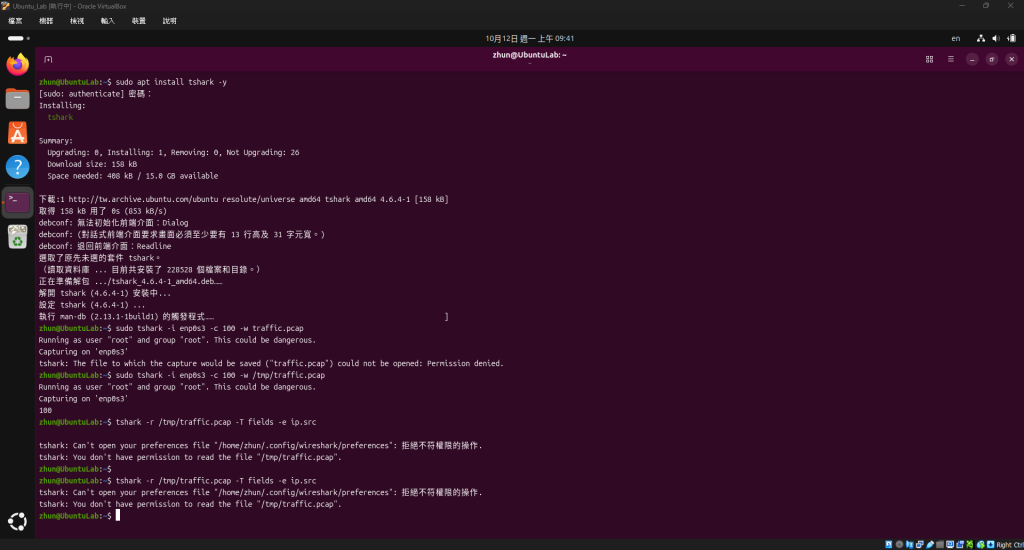The height and width of the screenshot is (550, 1024).
Task: Click the packet count '100' output line
Action: click(45, 411)
